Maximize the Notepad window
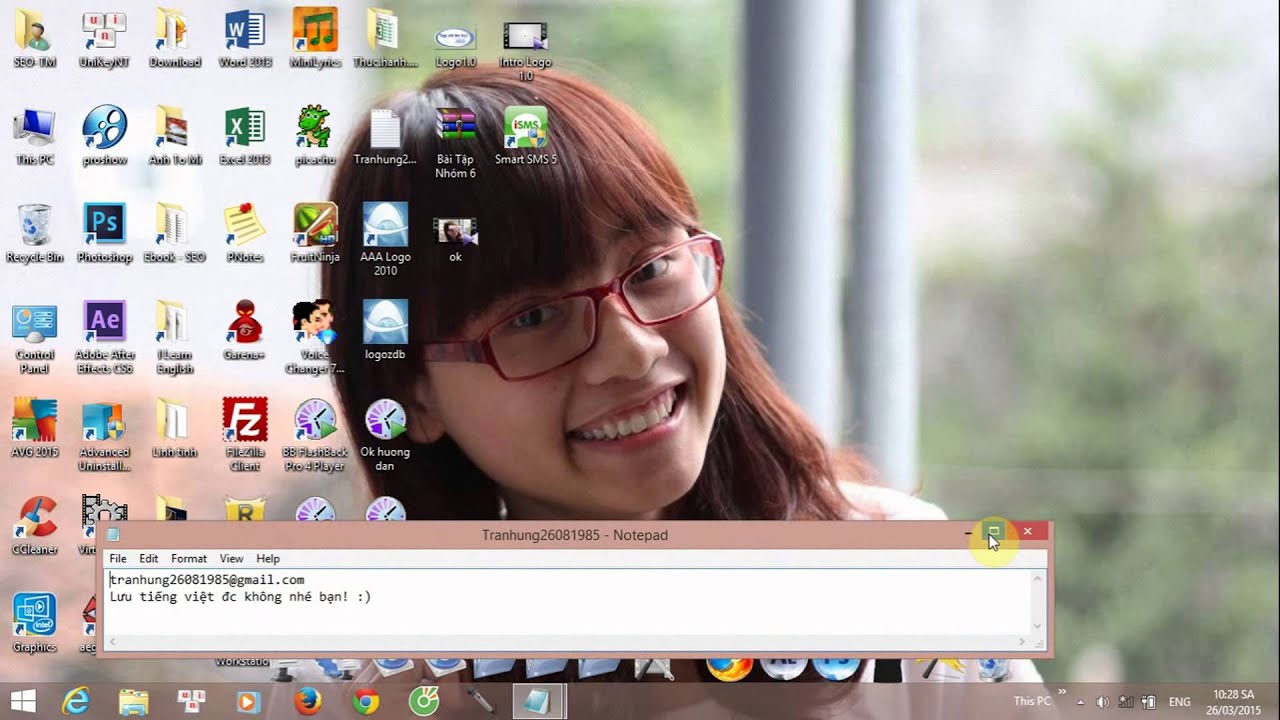 [x=994, y=532]
